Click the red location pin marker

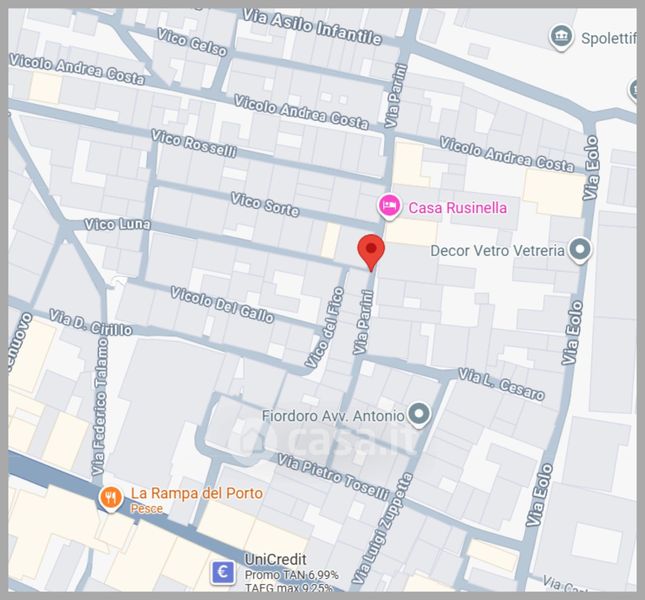click(371, 250)
